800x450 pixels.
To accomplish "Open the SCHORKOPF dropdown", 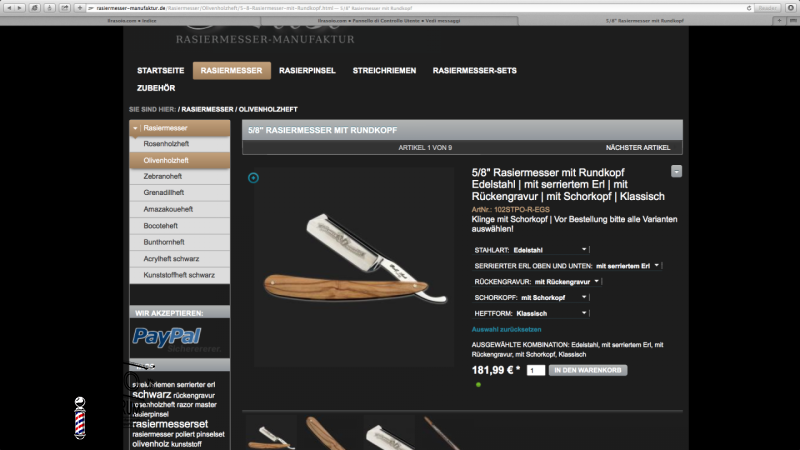I will coord(554,297).
